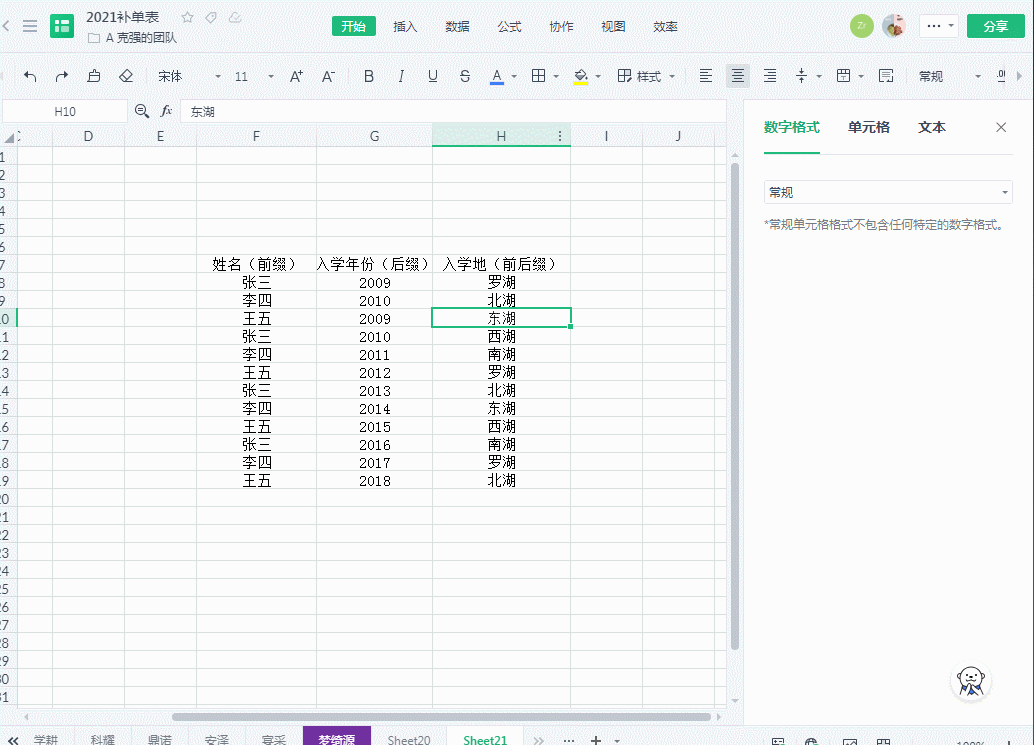Toggle italic formatting
The image size is (1034, 745).
[x=400, y=76]
